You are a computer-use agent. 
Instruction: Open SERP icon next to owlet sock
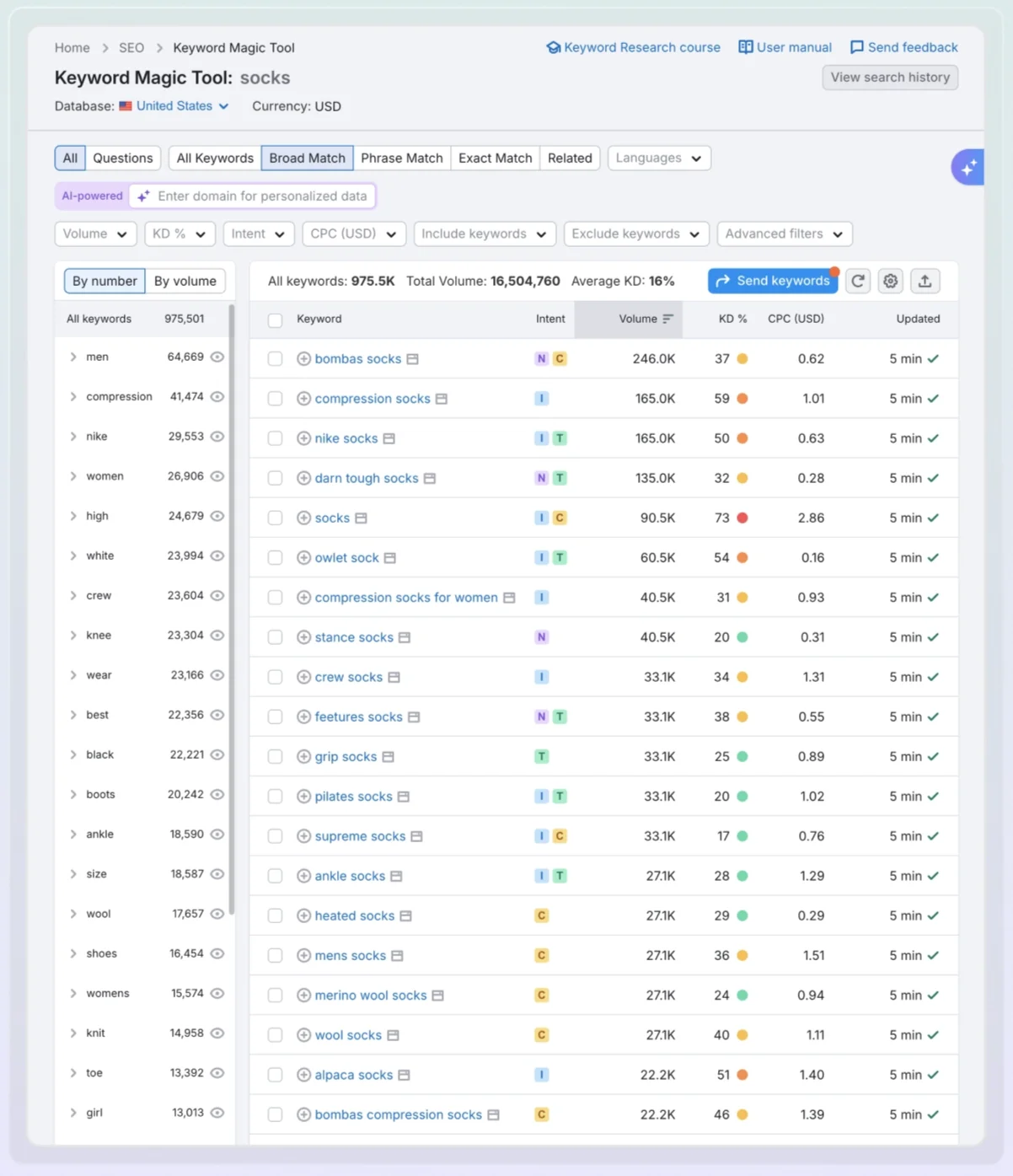coord(390,558)
